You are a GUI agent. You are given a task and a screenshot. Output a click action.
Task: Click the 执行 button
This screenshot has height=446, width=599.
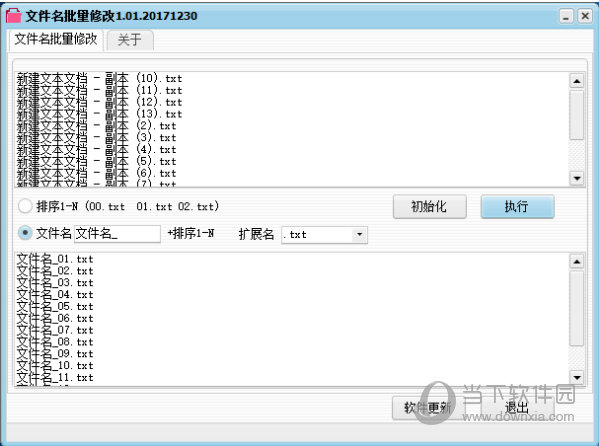click(x=517, y=206)
